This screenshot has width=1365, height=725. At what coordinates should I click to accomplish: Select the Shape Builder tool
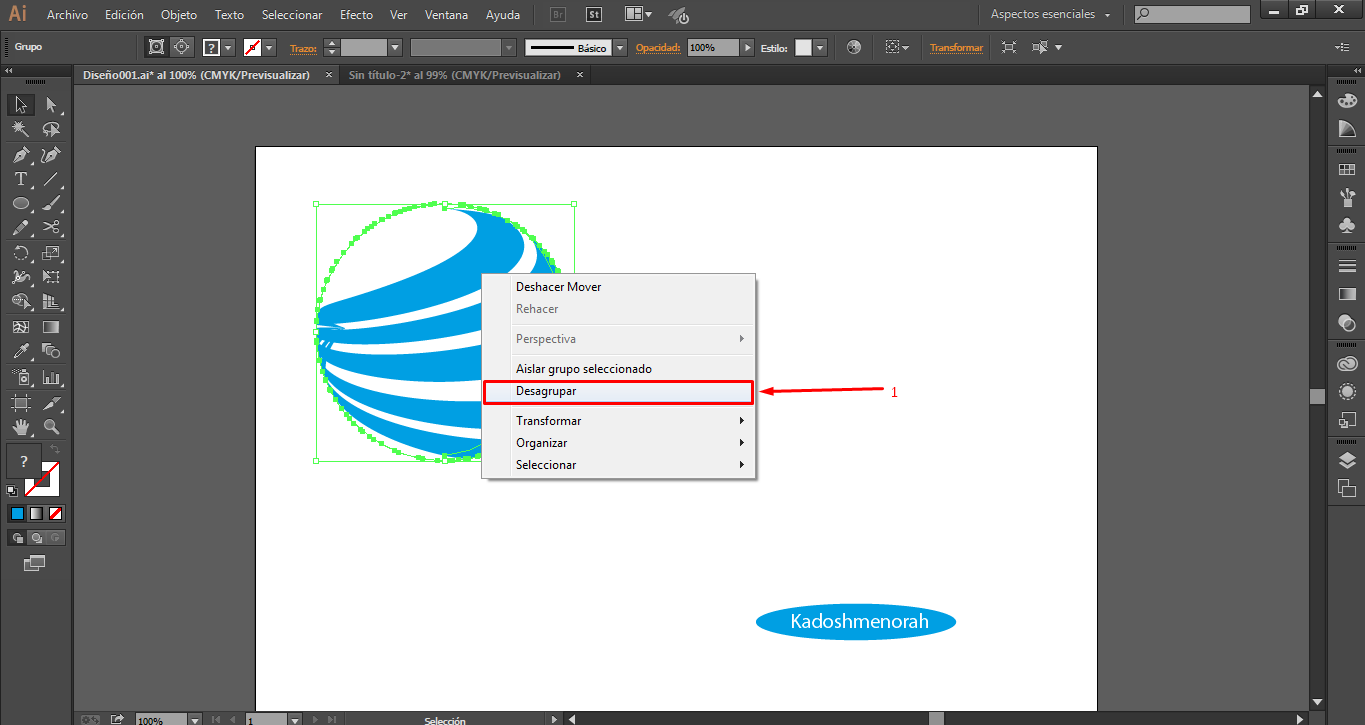coord(21,301)
